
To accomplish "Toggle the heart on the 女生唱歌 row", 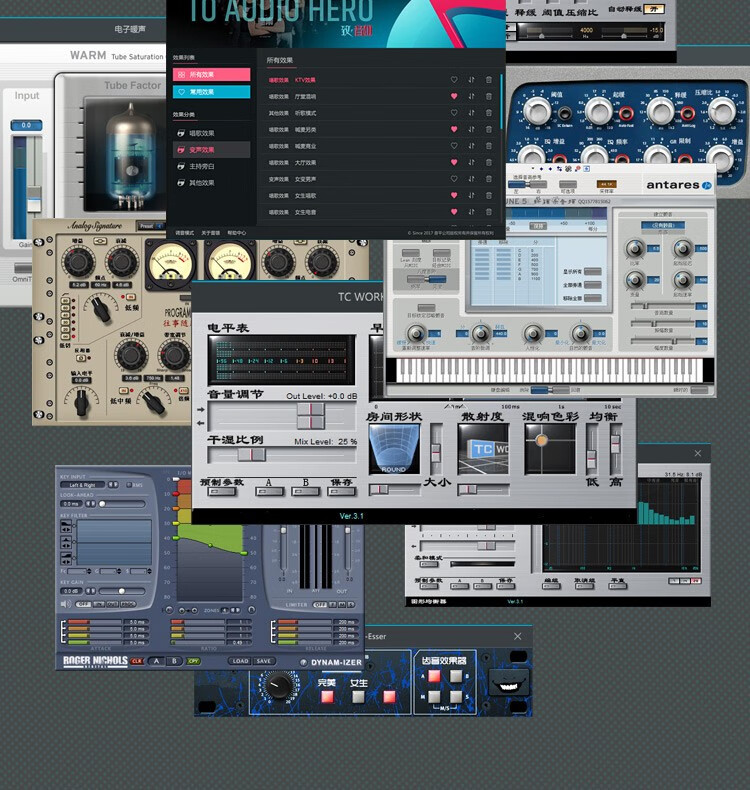I will (454, 195).
